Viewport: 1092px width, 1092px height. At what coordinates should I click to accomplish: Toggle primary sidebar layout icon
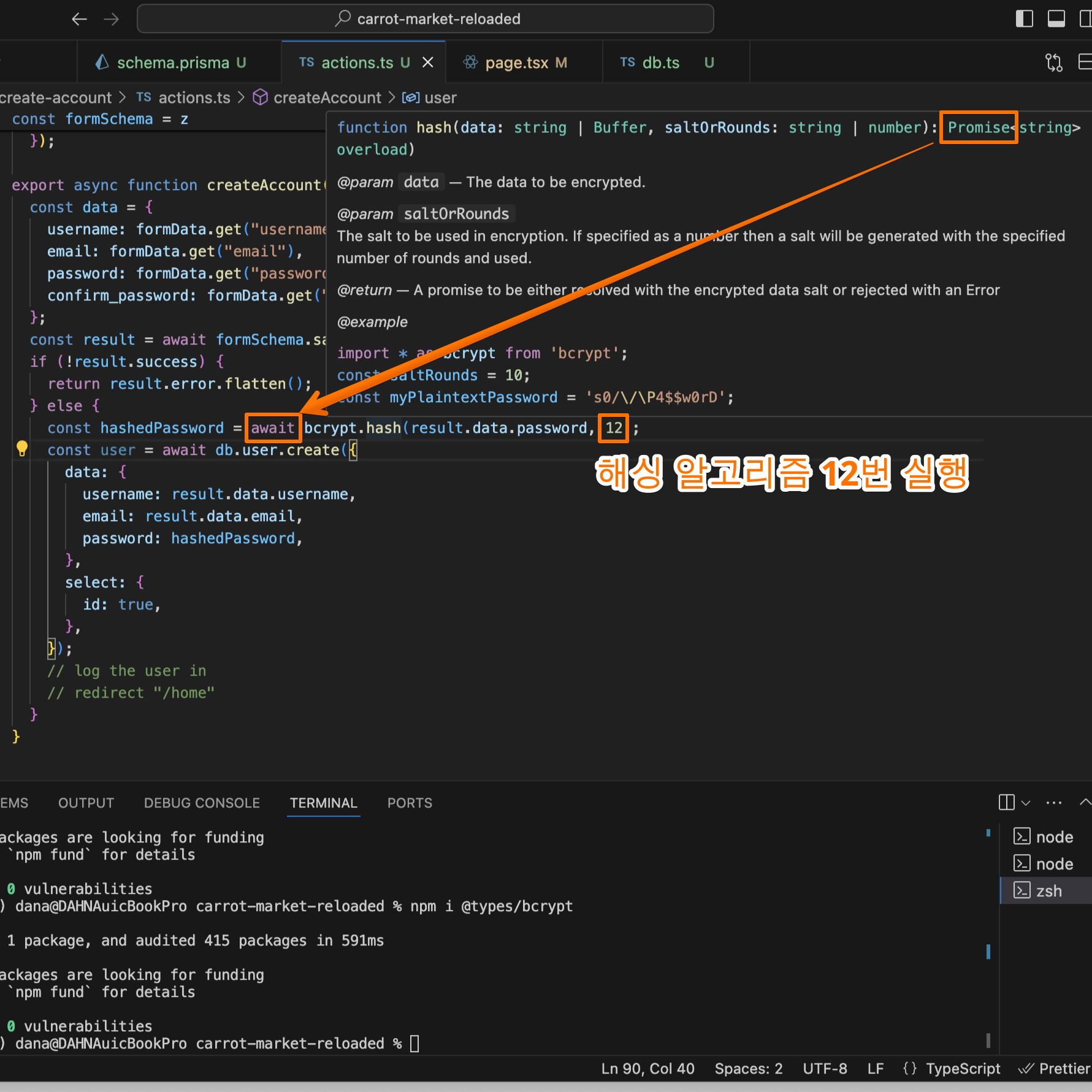[1024, 19]
